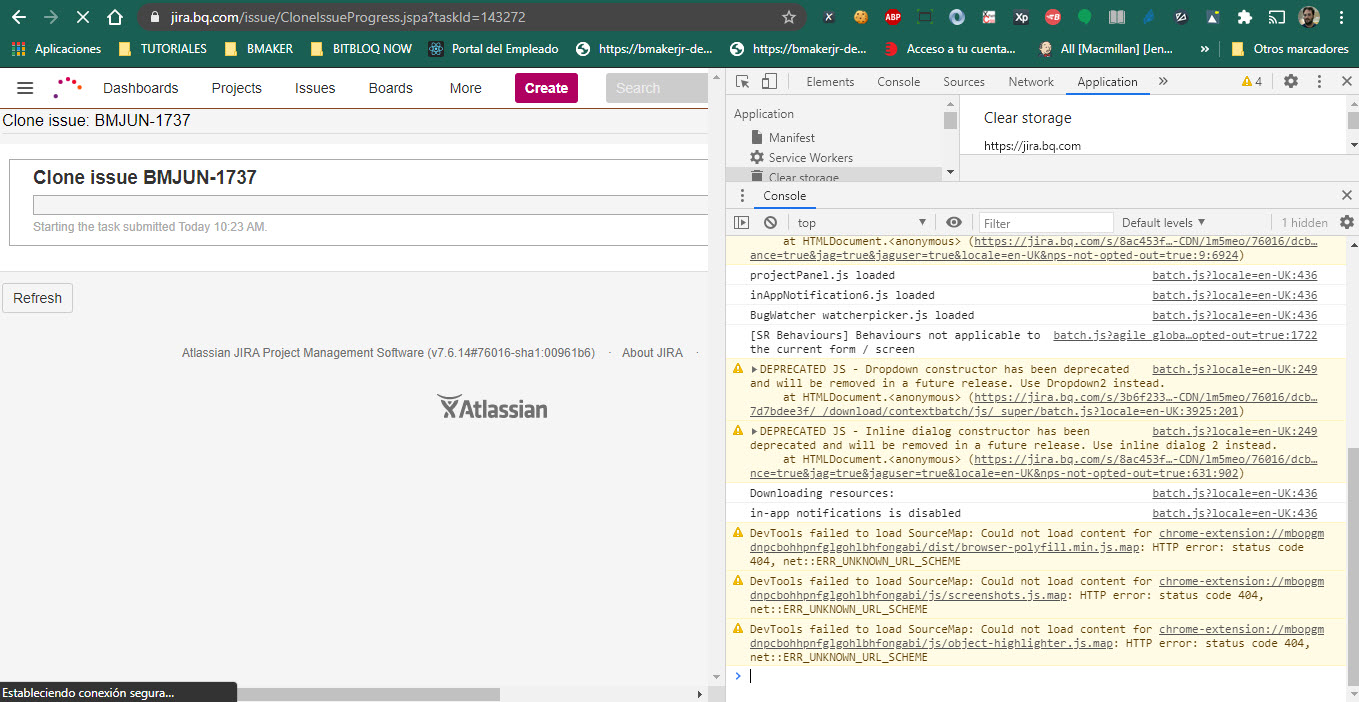Open the Boards menu
The height and width of the screenshot is (702, 1359).
pos(390,88)
